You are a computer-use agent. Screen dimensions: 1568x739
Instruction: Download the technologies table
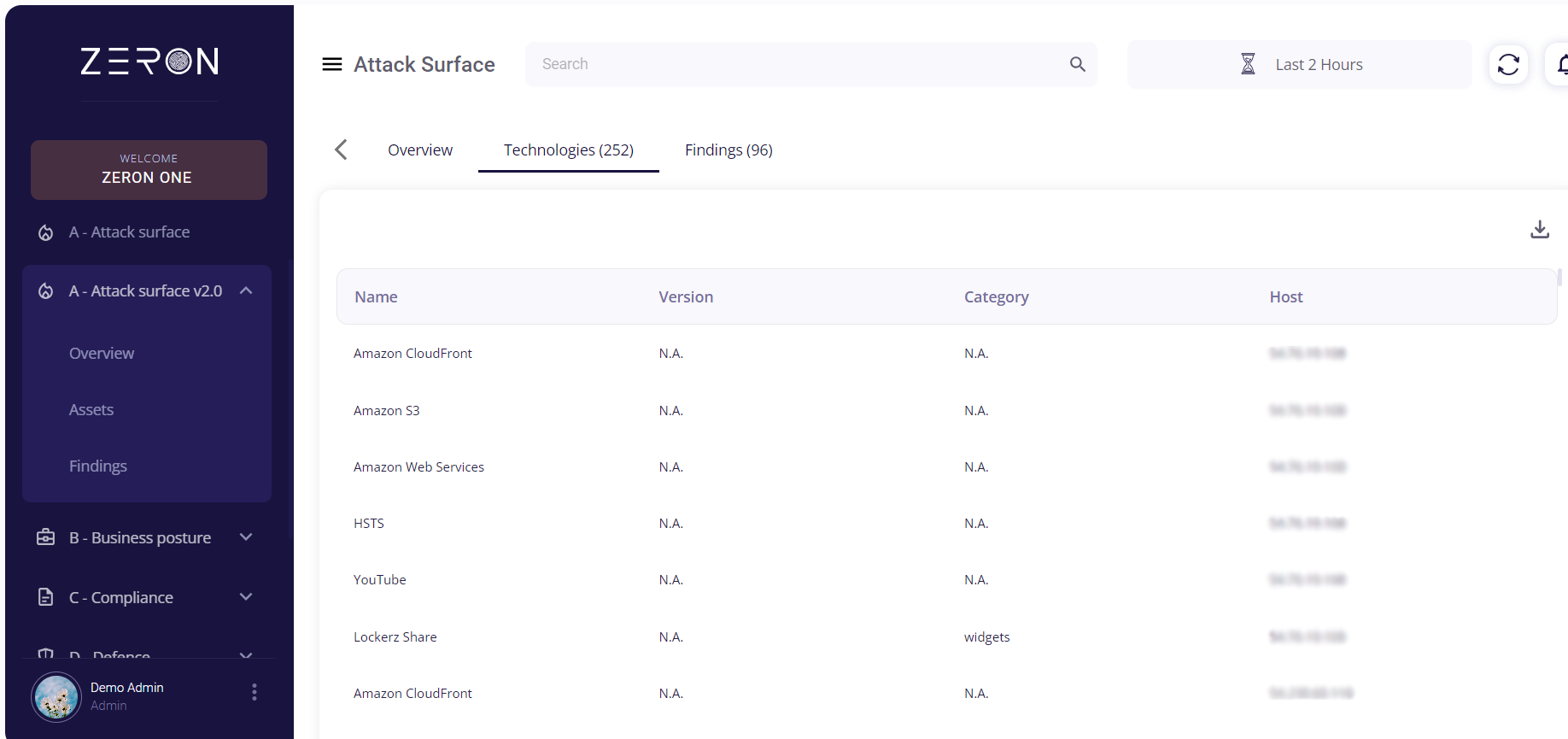[x=1540, y=229]
